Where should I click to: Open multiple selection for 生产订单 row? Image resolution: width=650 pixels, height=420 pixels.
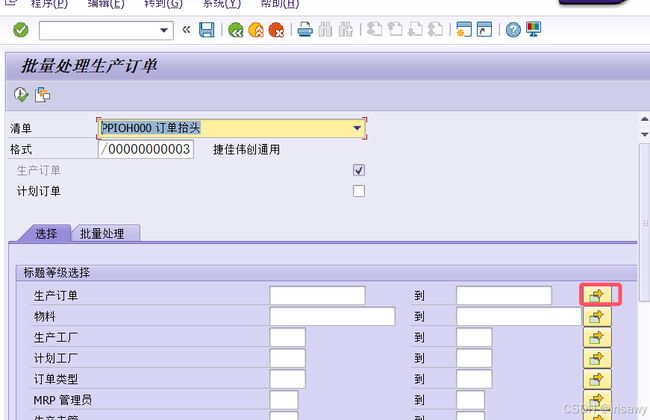[x=597, y=296]
